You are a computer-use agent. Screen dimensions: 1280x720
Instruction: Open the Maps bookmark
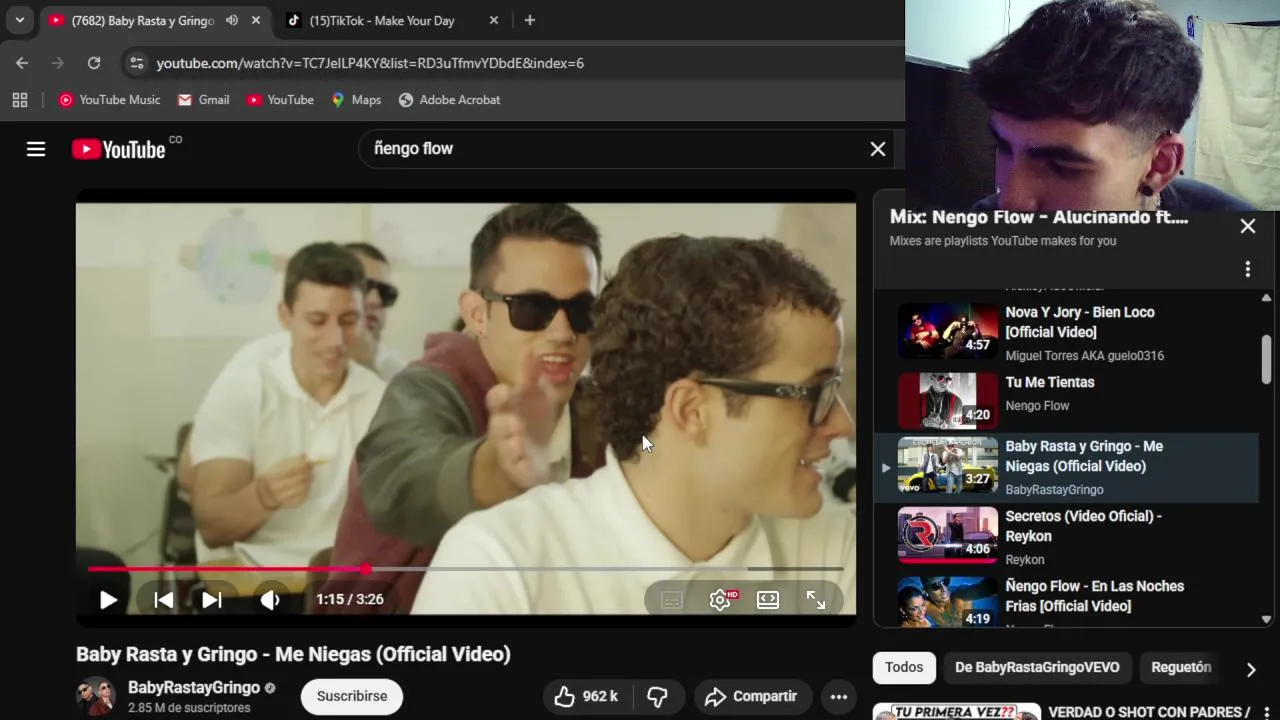356,100
